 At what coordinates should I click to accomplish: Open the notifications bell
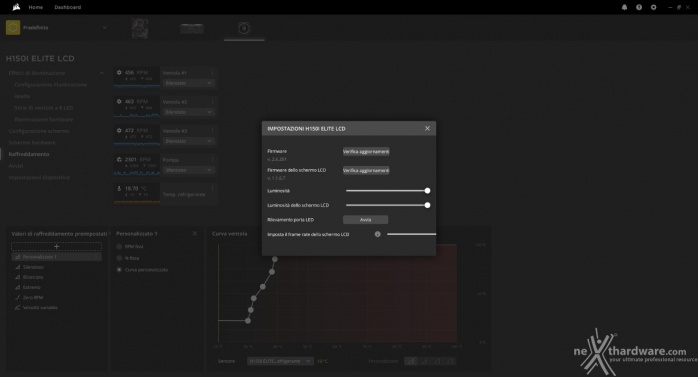coord(625,7)
